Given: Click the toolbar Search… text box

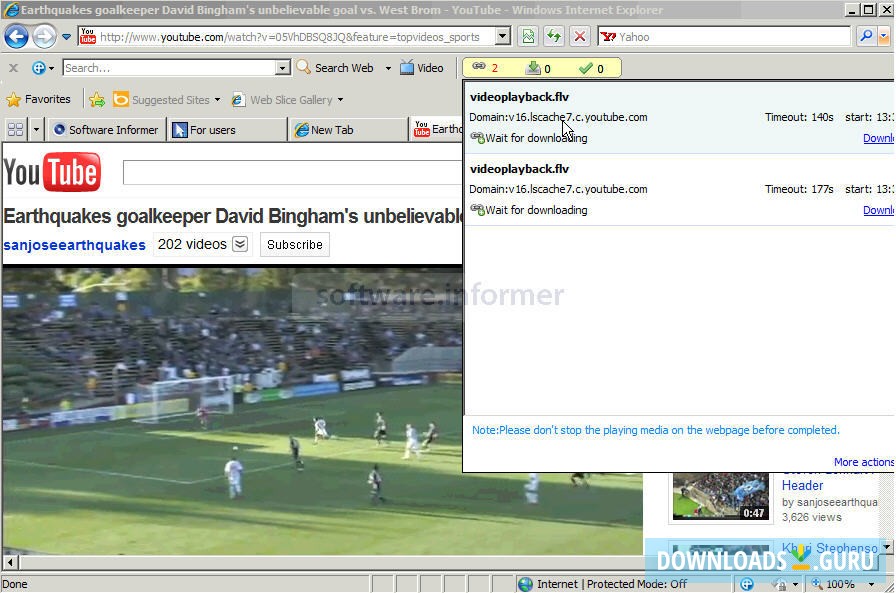Looking at the screenshot, I should click(170, 68).
